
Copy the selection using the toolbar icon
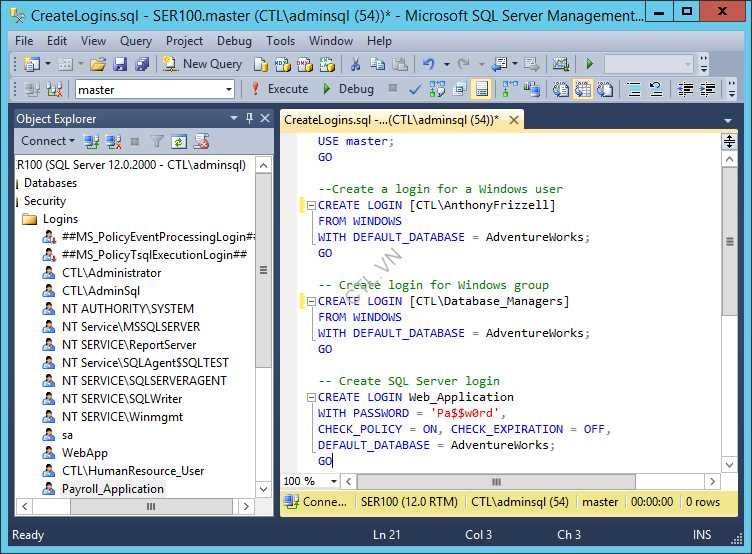pyautogui.click(x=377, y=64)
